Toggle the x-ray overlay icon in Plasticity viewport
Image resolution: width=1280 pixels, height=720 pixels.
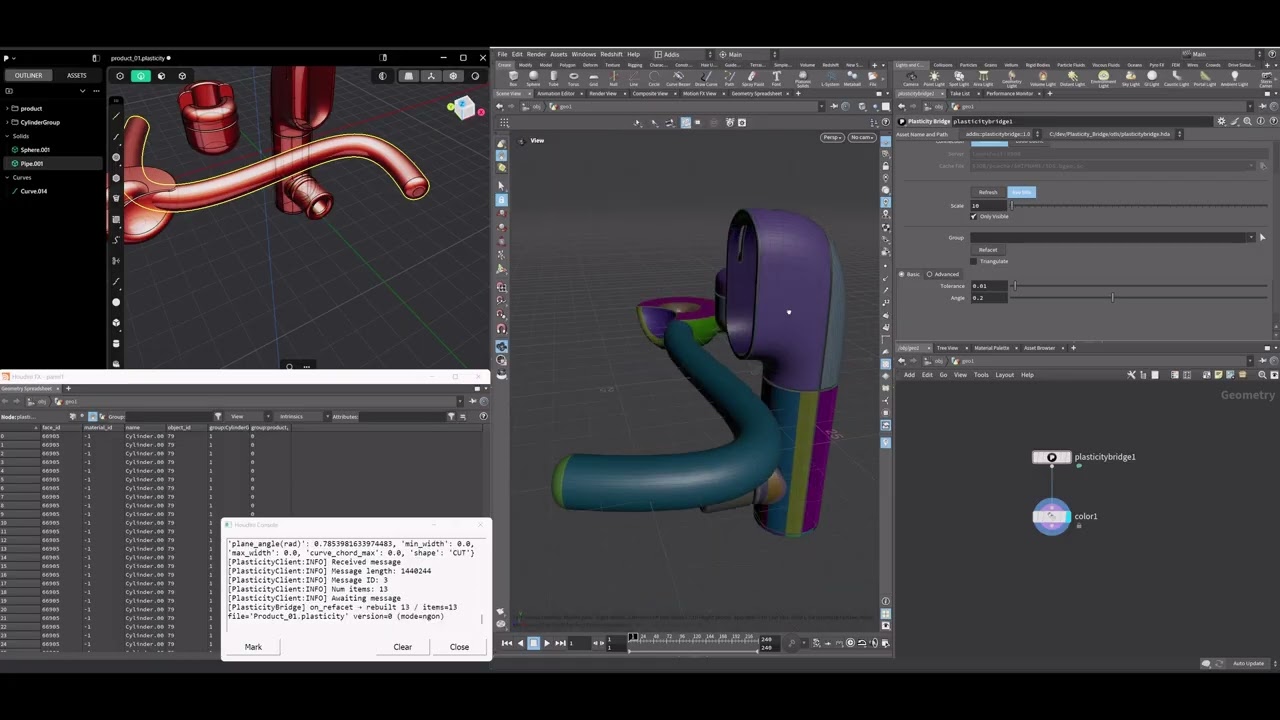tap(383, 76)
